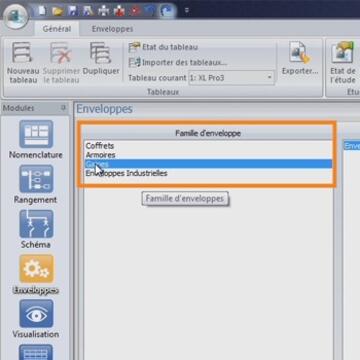Viewport: 360px width, 360px height.
Task: Toggle the Modules panel pin
Action: click(x=63, y=108)
